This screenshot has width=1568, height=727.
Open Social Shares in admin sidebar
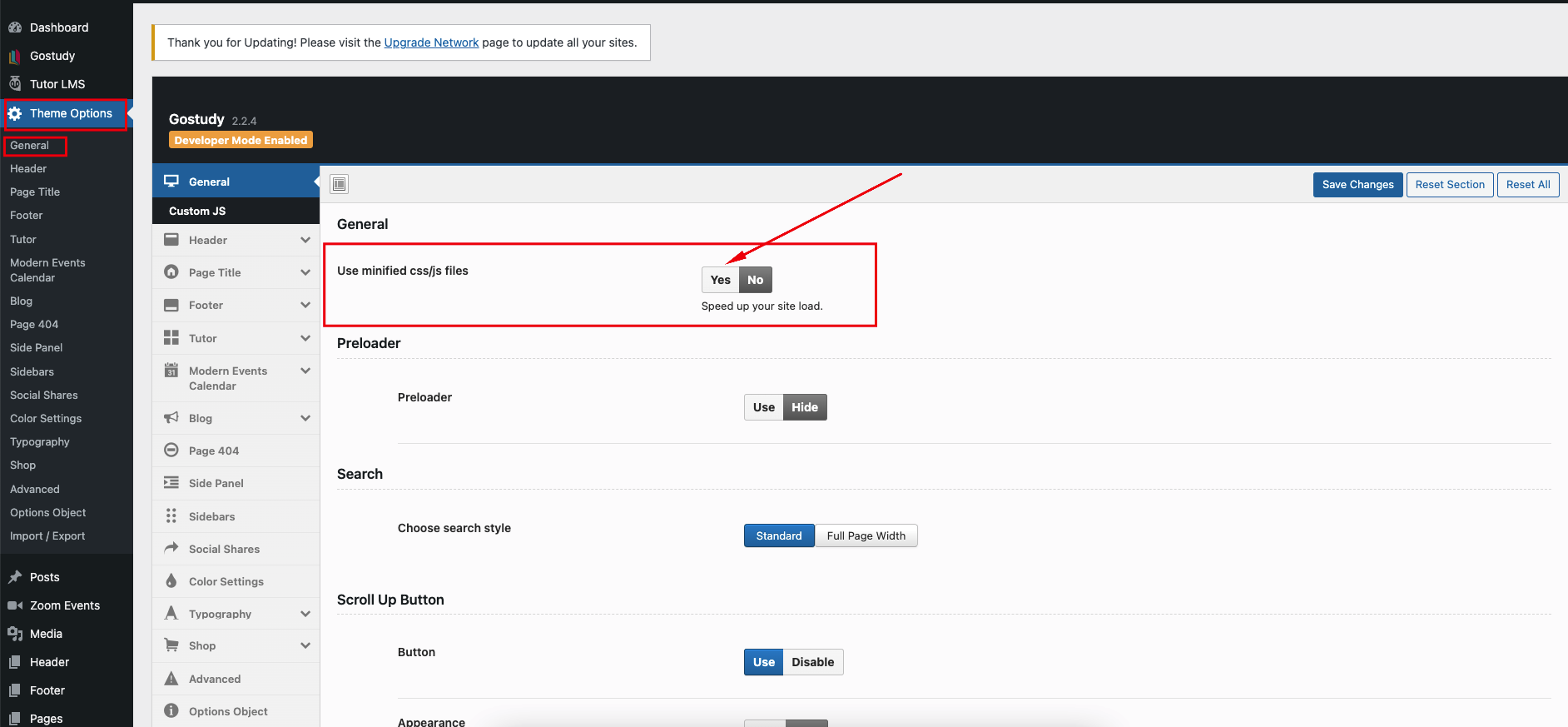44,395
